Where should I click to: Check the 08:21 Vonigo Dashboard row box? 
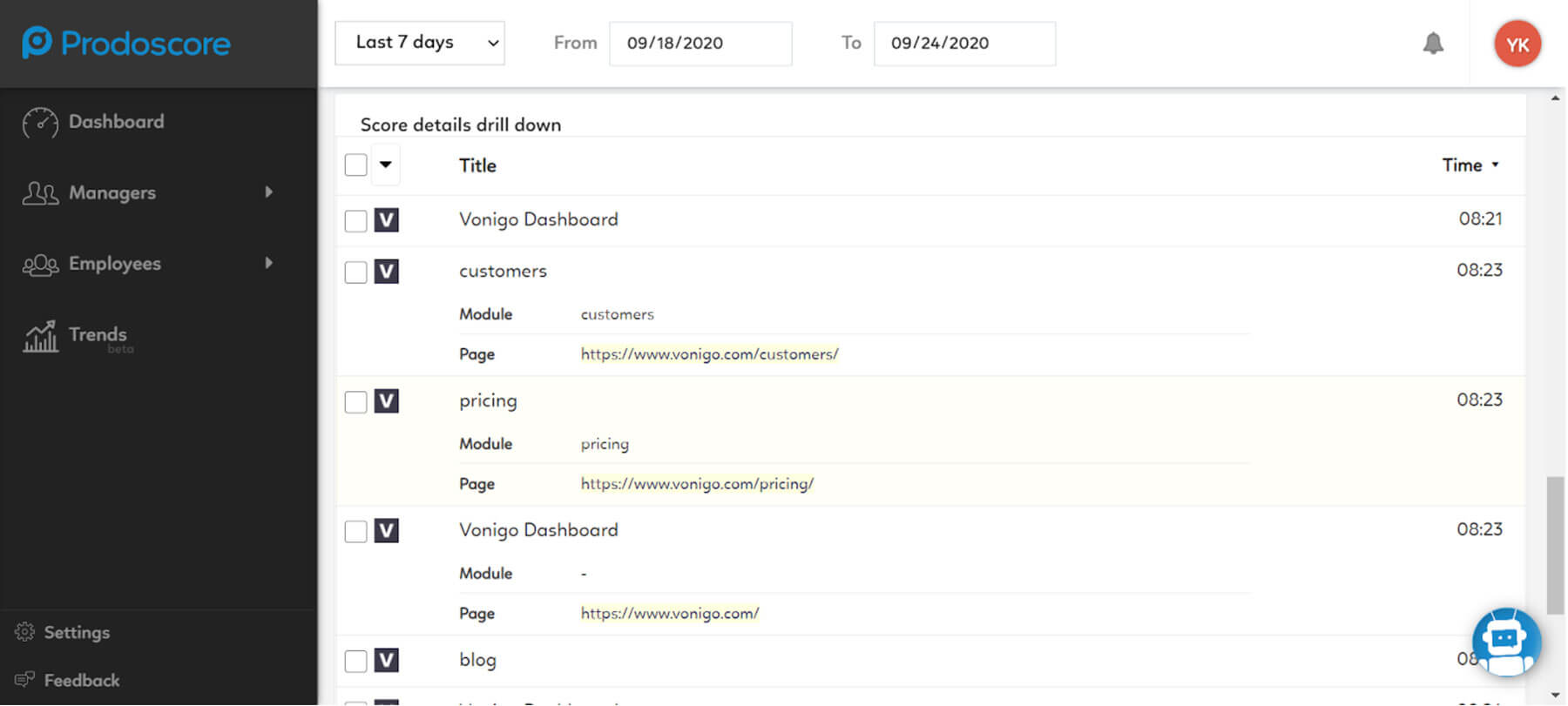click(x=355, y=220)
